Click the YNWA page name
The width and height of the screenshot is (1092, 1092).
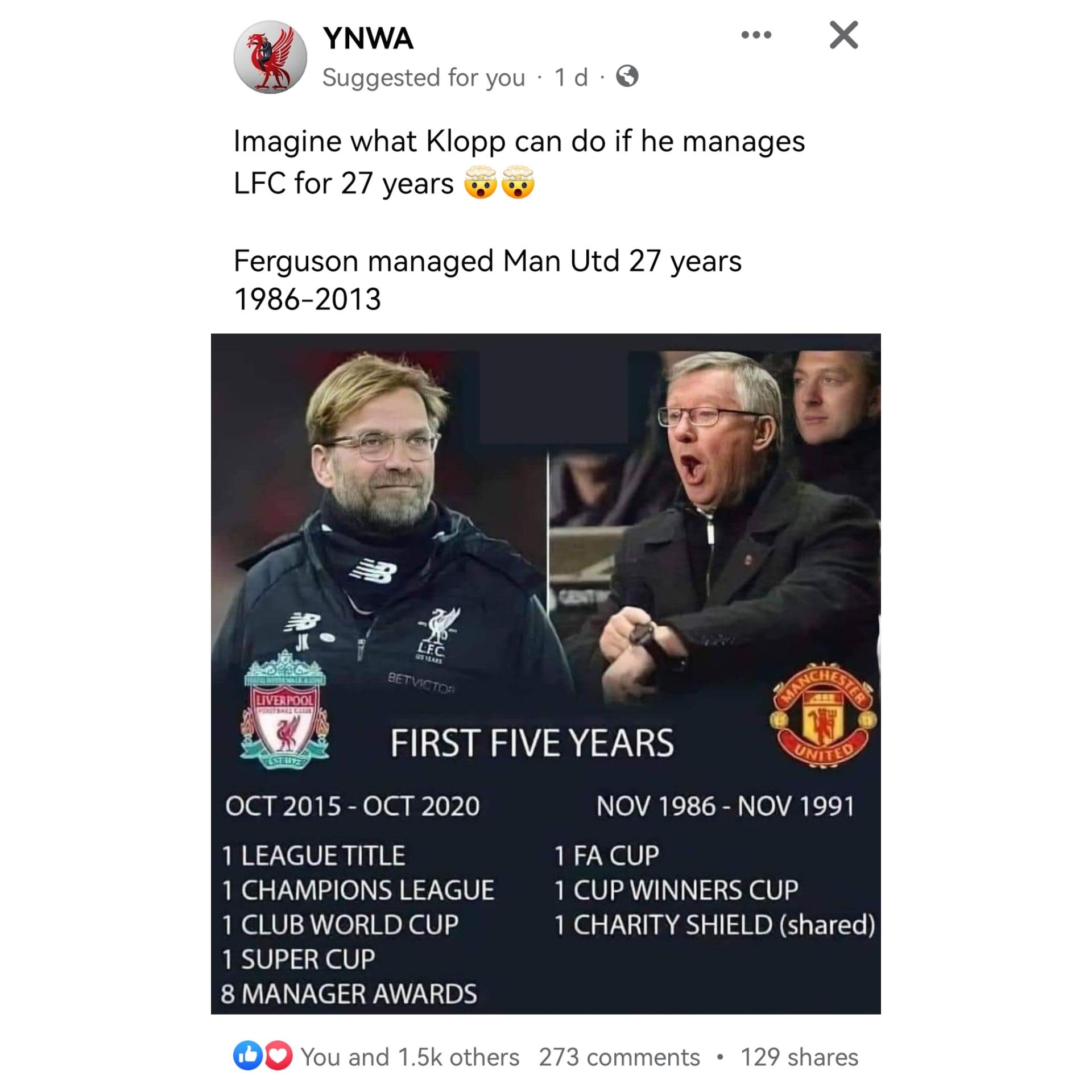(368, 39)
